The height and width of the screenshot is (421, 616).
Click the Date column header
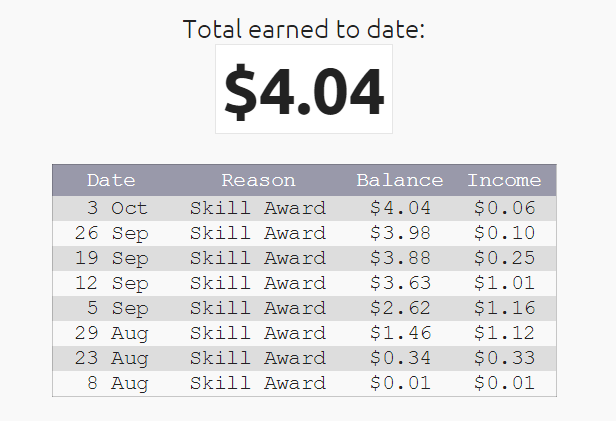[111, 180]
